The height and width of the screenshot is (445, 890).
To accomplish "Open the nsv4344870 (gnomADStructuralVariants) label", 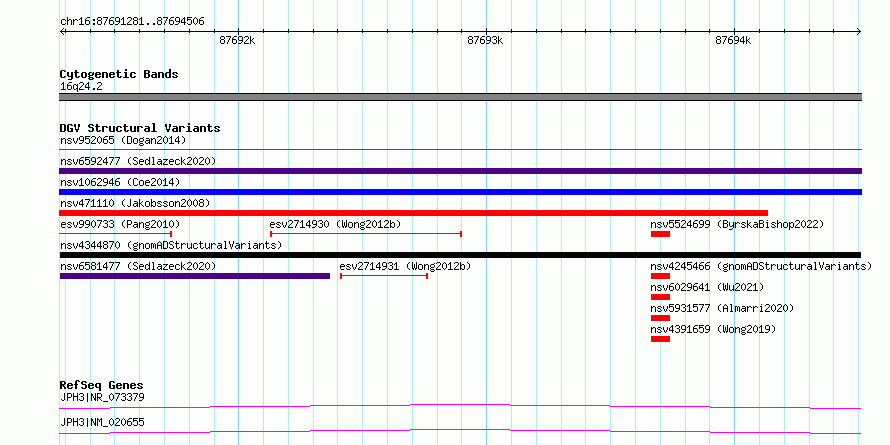I will (x=171, y=245).
